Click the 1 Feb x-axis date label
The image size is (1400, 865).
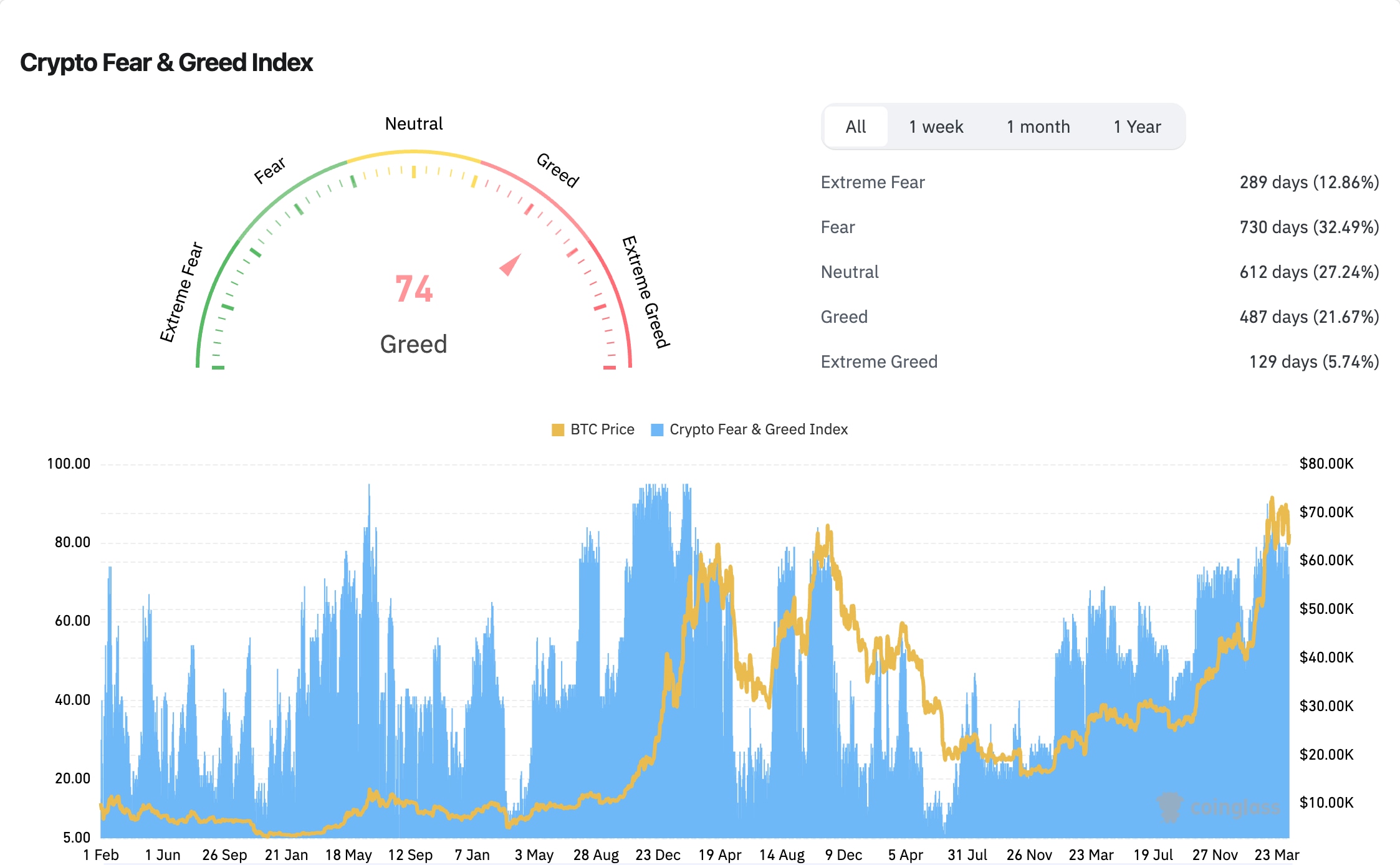(x=101, y=854)
